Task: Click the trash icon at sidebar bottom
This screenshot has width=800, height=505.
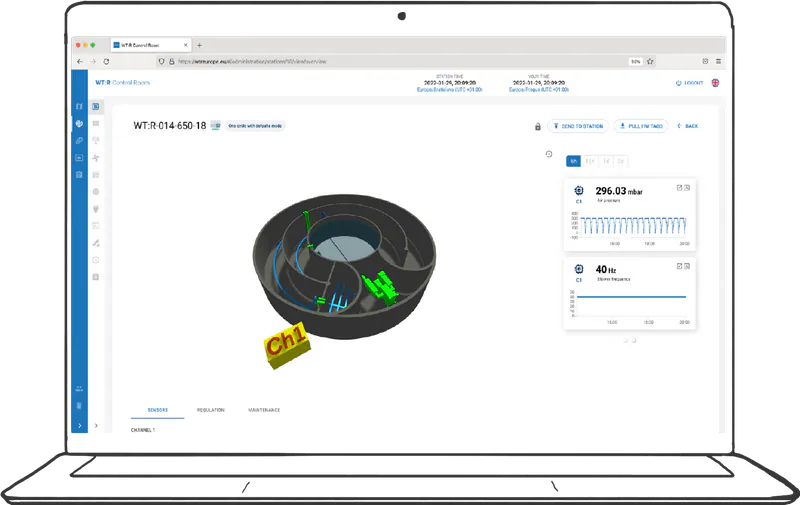Action: coord(79,405)
